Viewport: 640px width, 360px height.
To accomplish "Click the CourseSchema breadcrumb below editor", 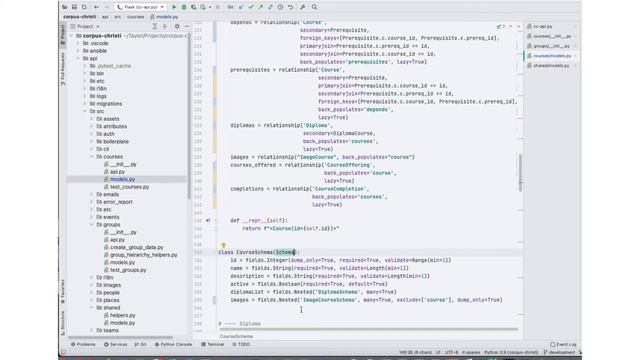I will point(236,336).
